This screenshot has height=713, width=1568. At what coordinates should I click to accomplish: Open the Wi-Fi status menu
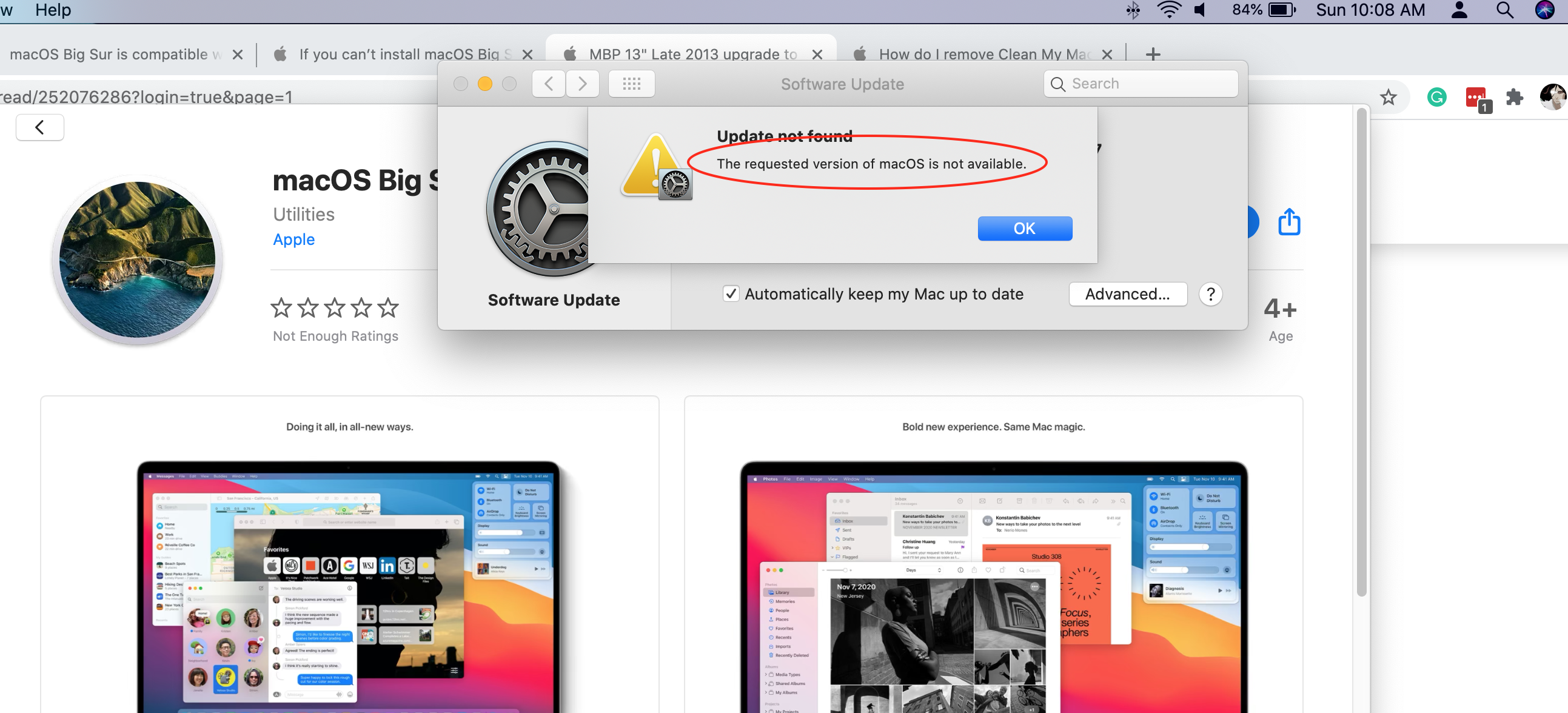(x=1168, y=10)
